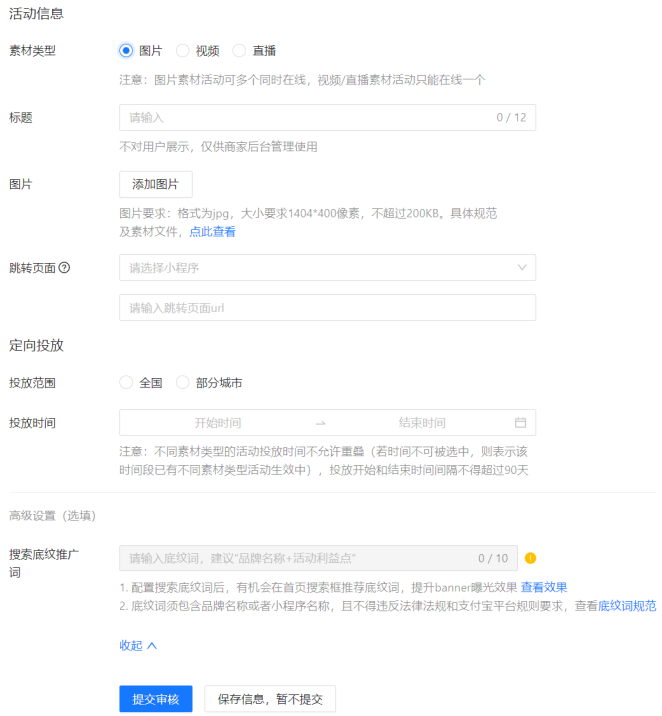Open the 查看效果 link
The height and width of the screenshot is (716, 662).
click(544, 587)
